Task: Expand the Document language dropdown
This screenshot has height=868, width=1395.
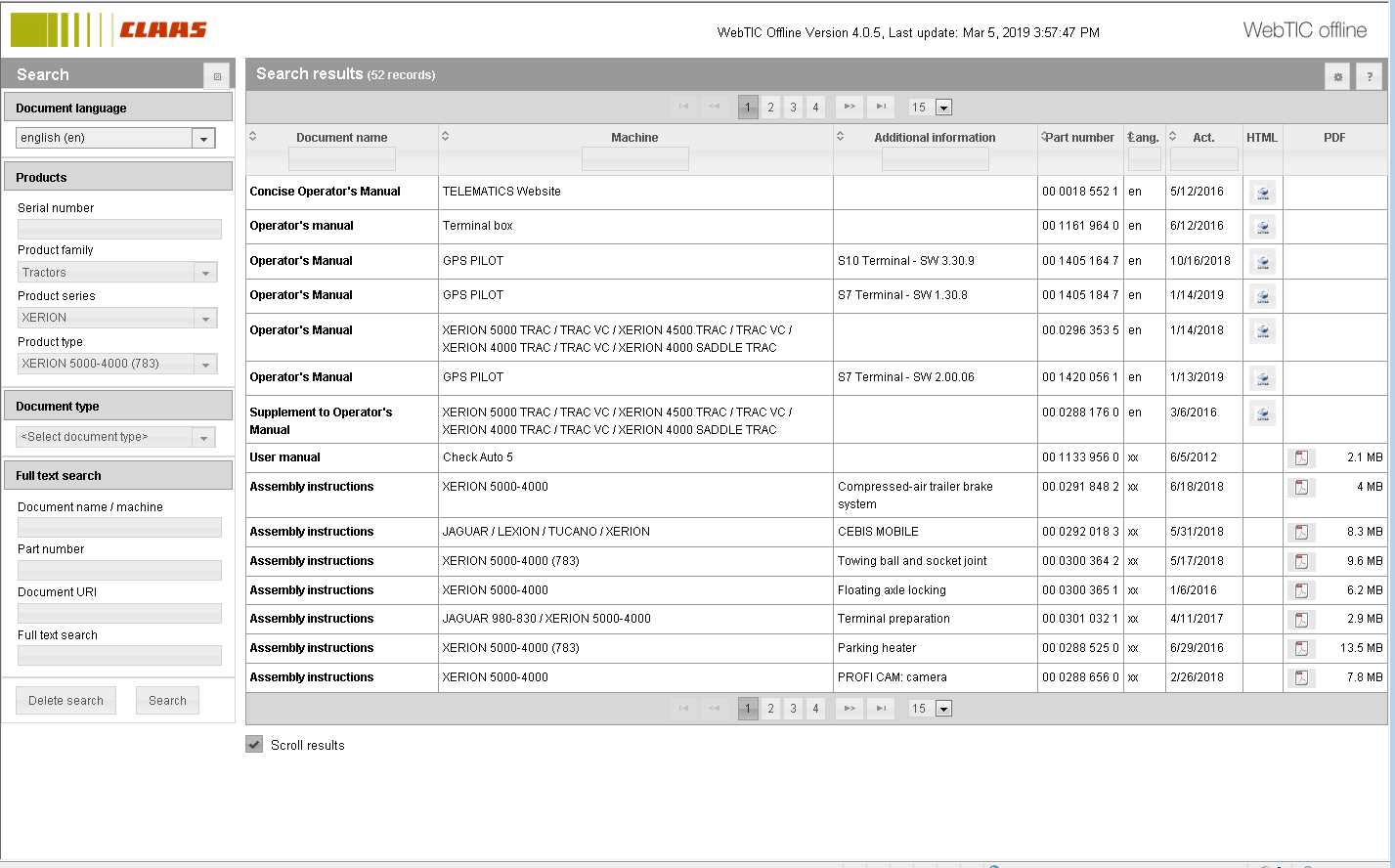Action: [203, 139]
